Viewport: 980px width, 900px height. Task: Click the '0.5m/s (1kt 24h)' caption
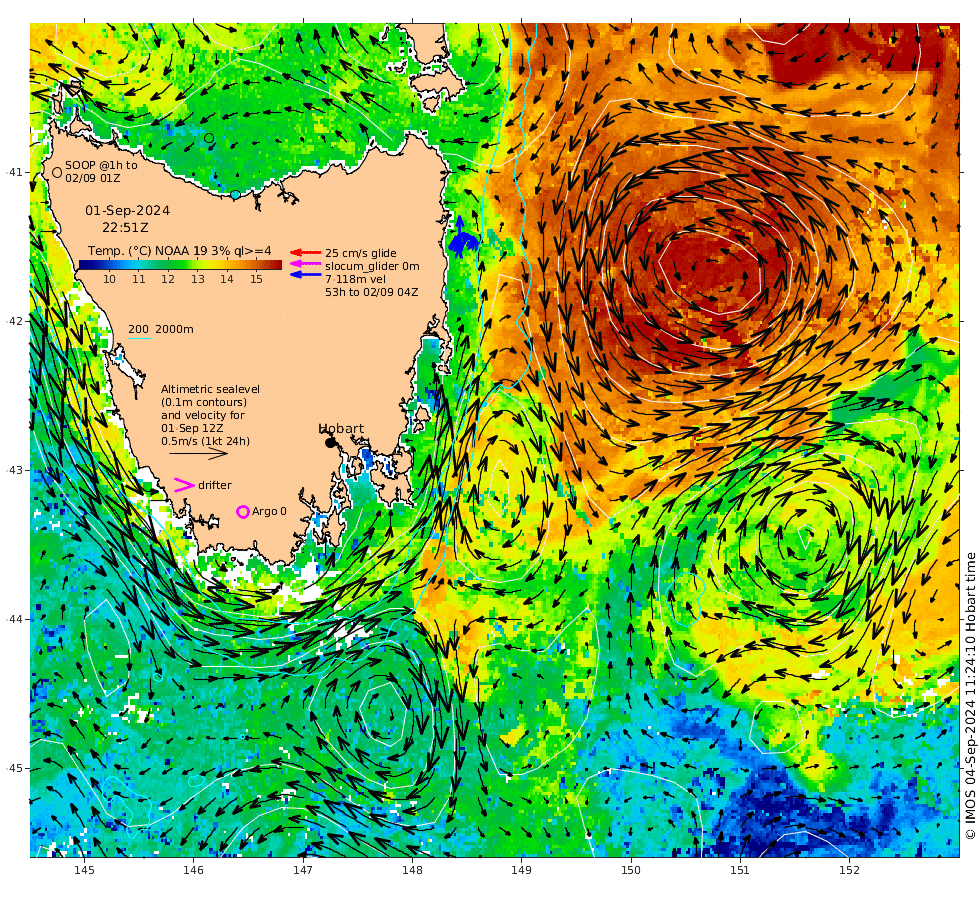pos(206,441)
